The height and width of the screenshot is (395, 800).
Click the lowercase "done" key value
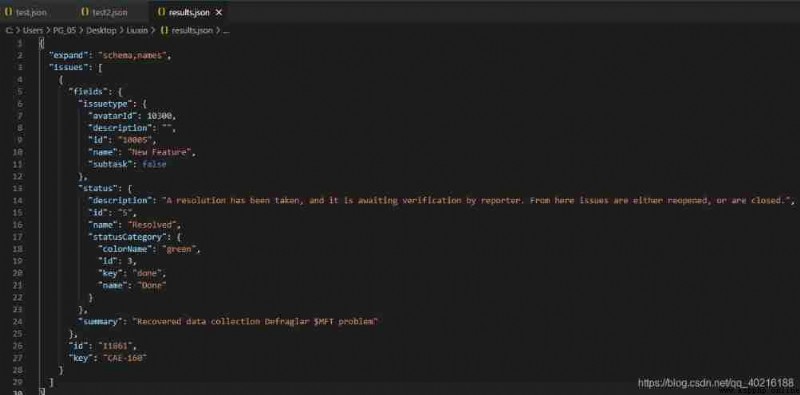(146, 273)
